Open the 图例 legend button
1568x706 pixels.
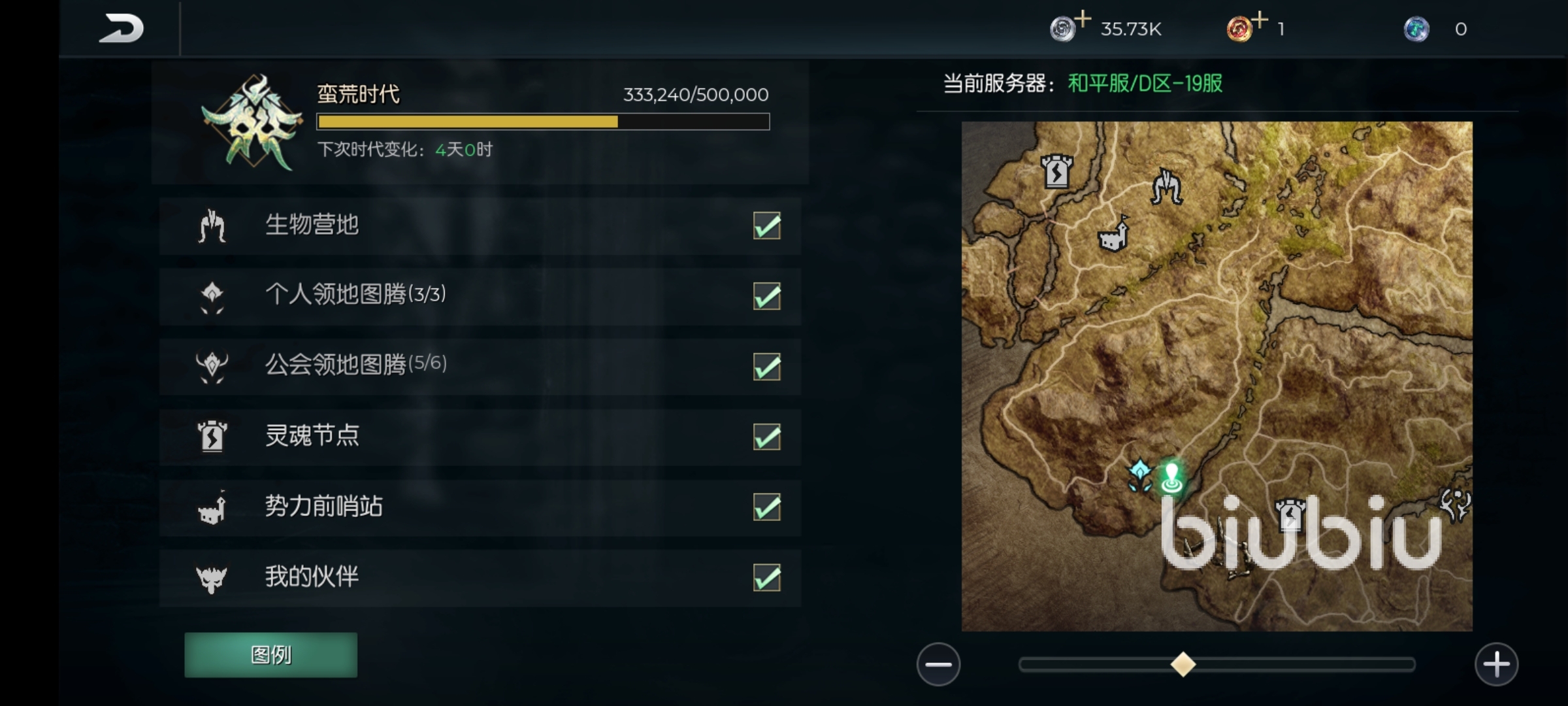click(271, 654)
